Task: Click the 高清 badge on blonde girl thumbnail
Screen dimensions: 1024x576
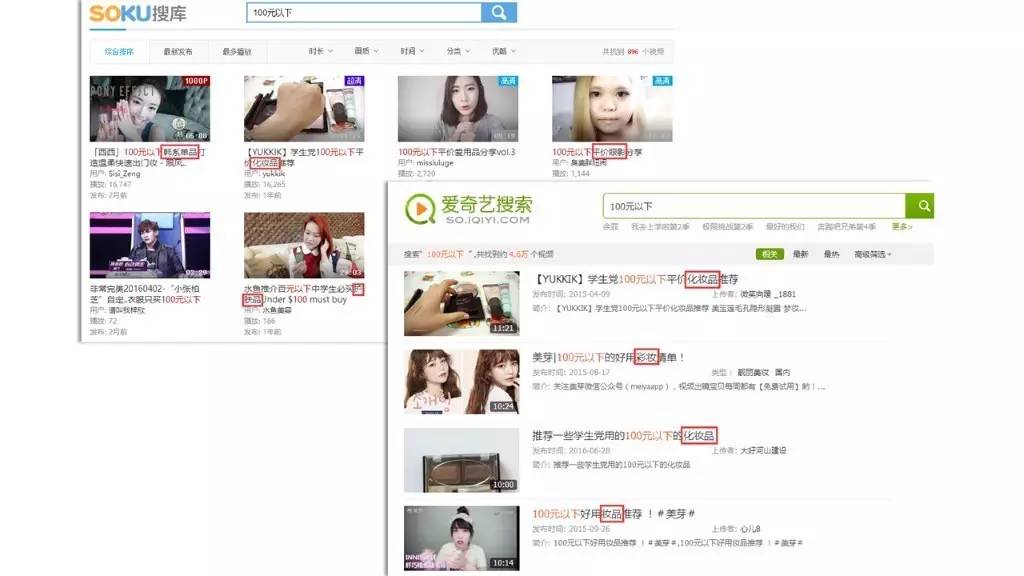Action: (x=663, y=81)
